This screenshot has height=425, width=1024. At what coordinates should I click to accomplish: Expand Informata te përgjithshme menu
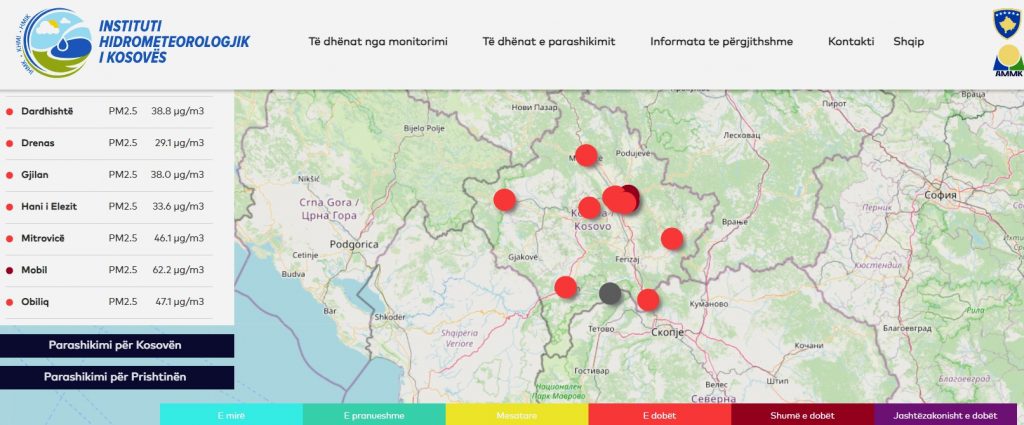(721, 41)
